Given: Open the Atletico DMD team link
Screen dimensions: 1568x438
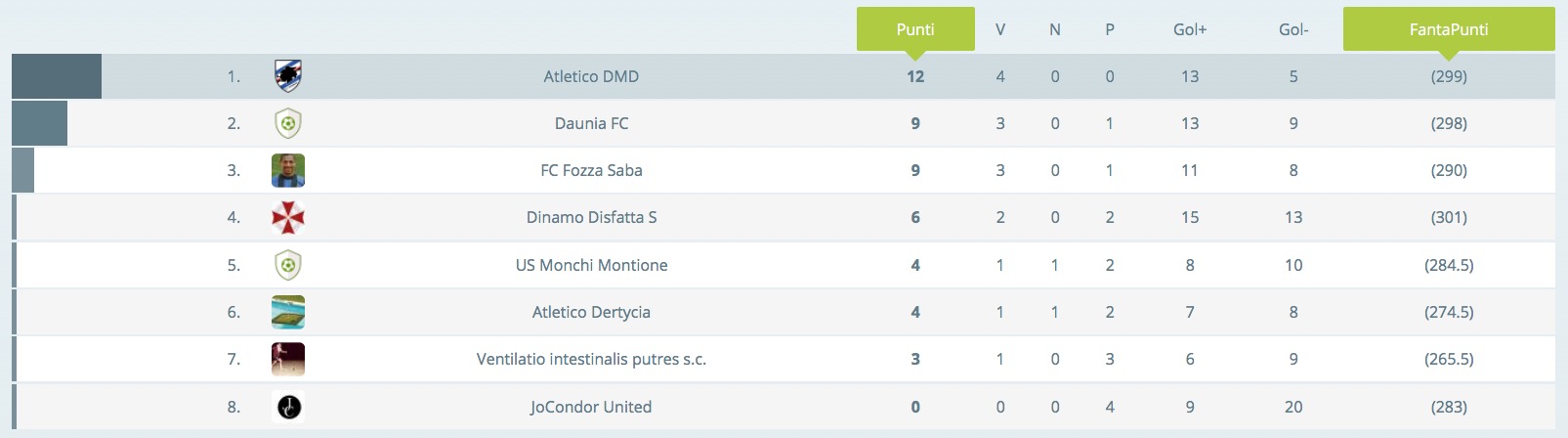Looking at the screenshot, I should pyautogui.click(x=591, y=76).
